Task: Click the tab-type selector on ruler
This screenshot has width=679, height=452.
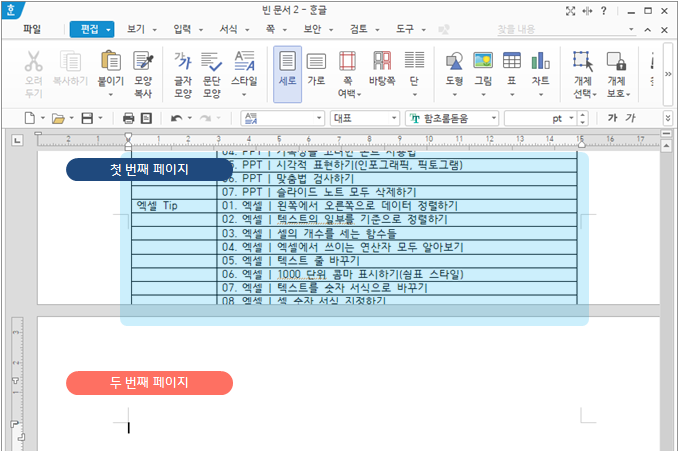Action: coord(17,140)
